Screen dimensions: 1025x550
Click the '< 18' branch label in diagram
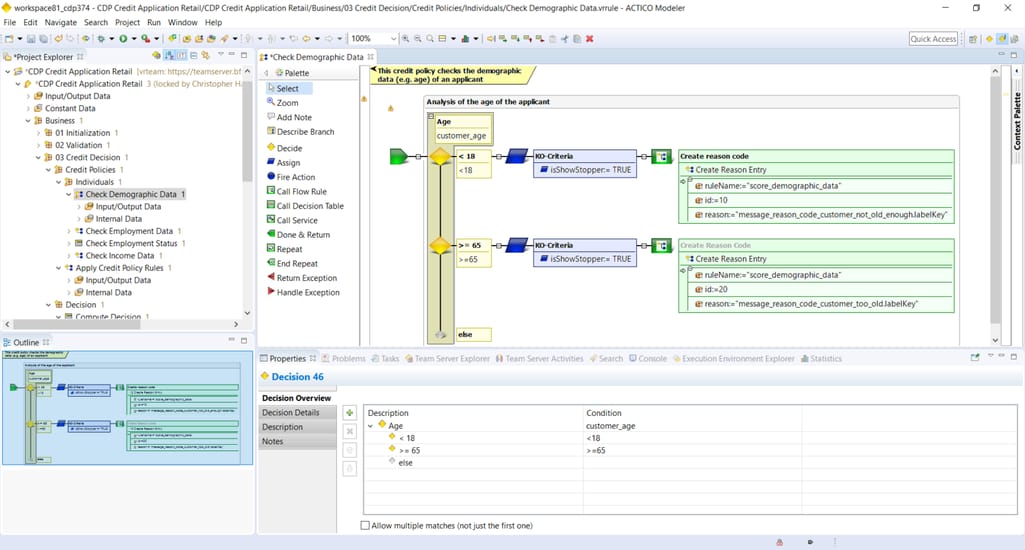(467, 156)
